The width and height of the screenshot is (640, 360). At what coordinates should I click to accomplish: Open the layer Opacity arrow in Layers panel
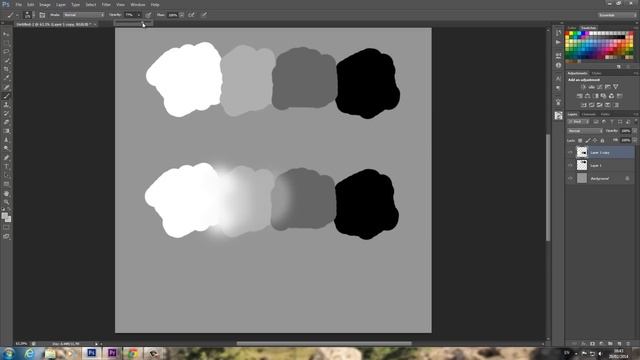[634, 131]
